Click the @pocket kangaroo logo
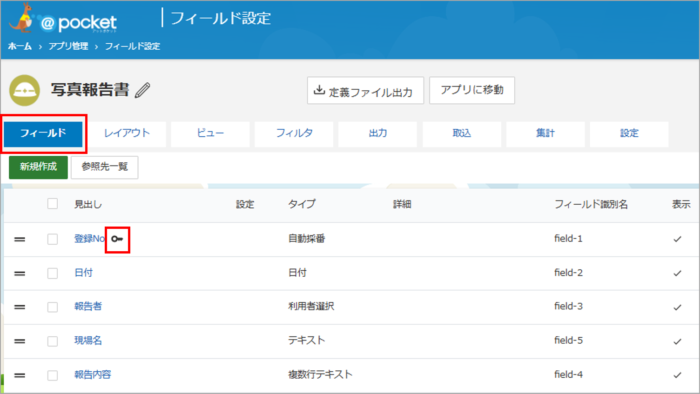The width and height of the screenshot is (700, 394). click(x=62, y=19)
